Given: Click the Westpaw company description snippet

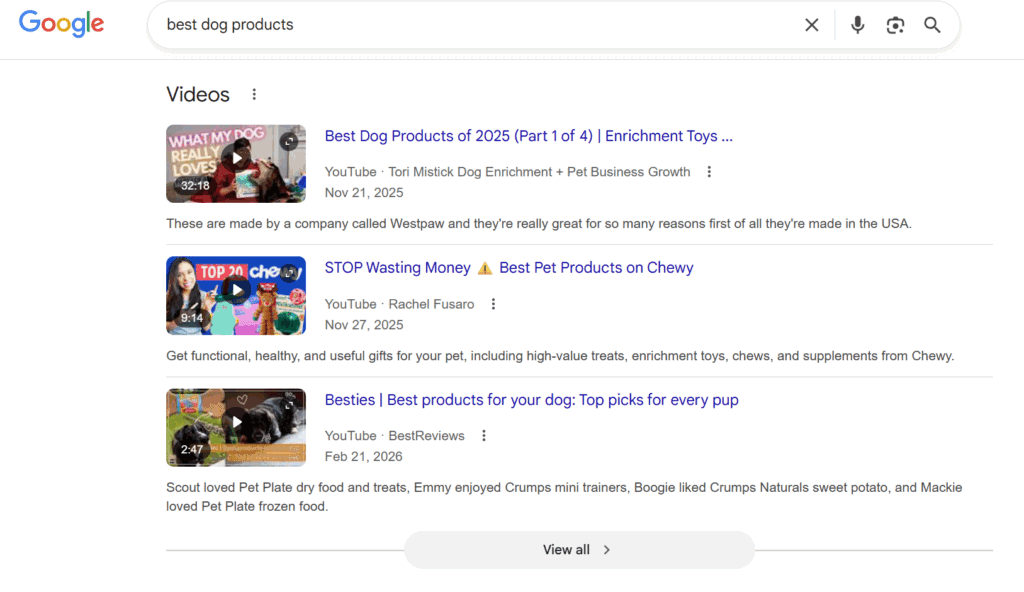Looking at the screenshot, I should click(539, 223).
